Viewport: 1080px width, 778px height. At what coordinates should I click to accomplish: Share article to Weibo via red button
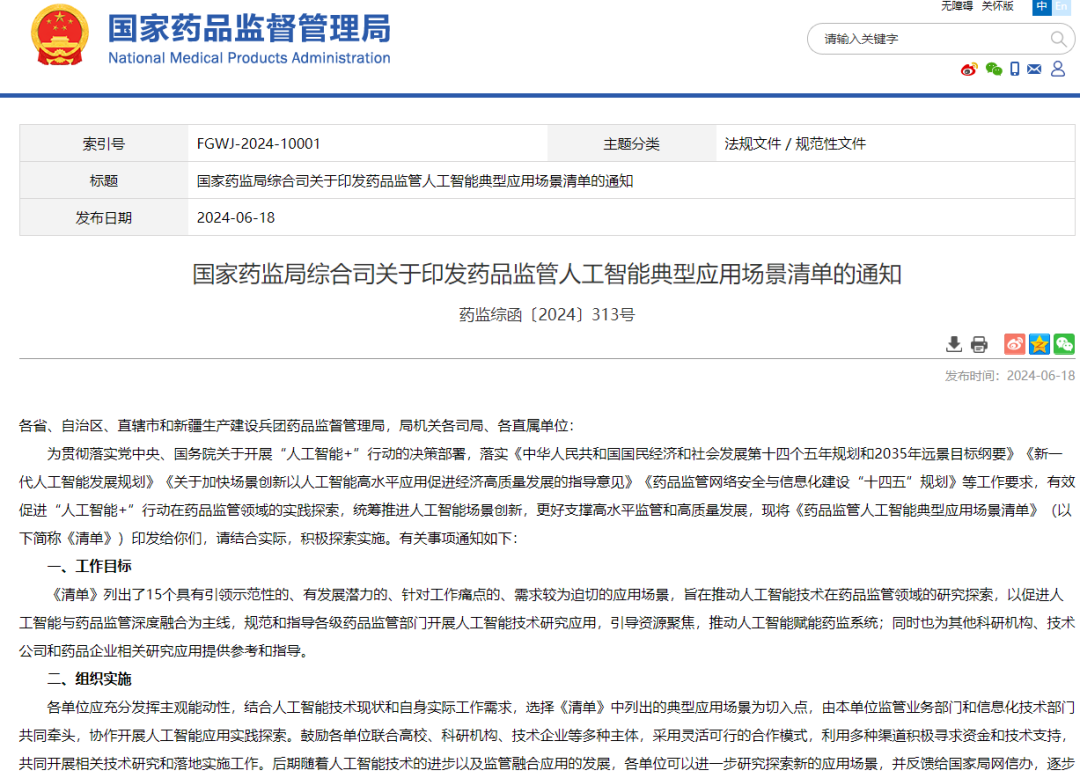[1014, 344]
